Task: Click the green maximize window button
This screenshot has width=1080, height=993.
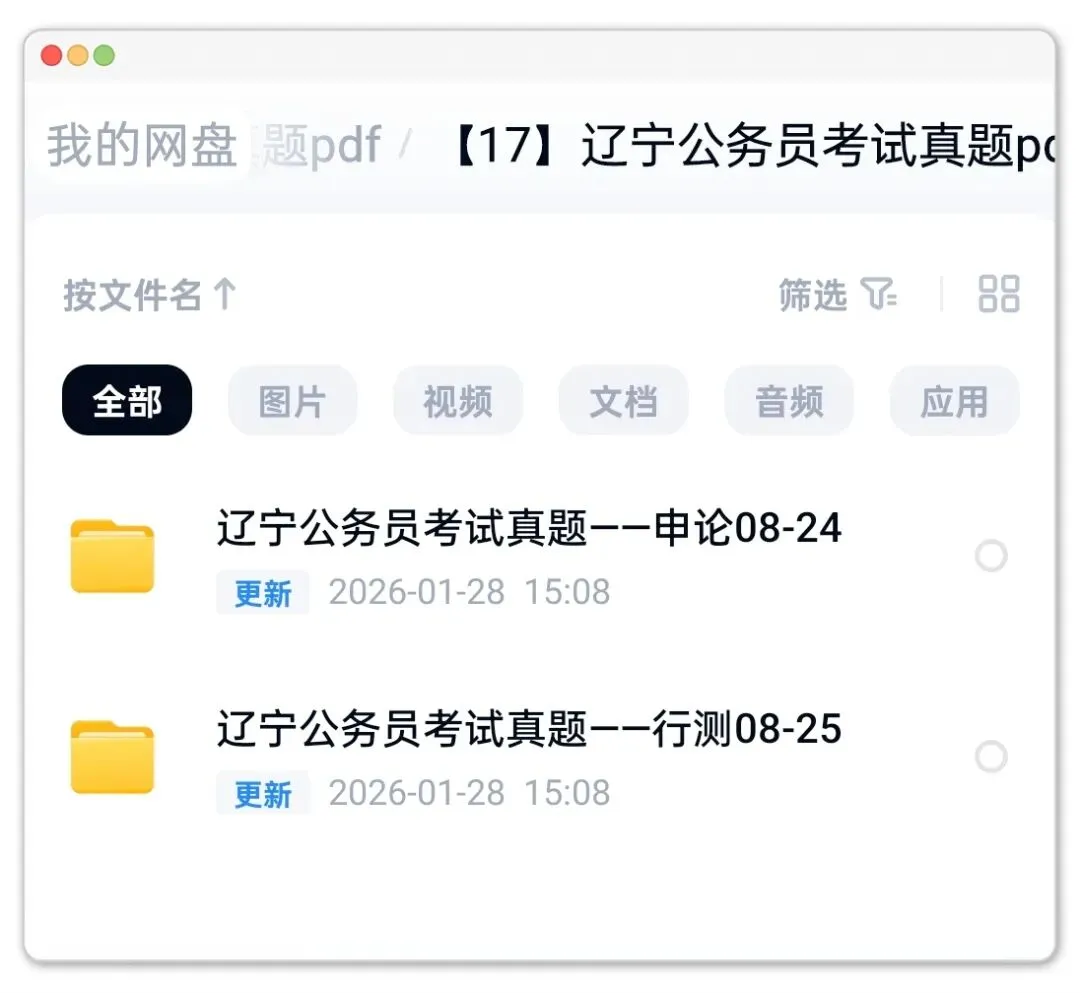Action: 104,55
